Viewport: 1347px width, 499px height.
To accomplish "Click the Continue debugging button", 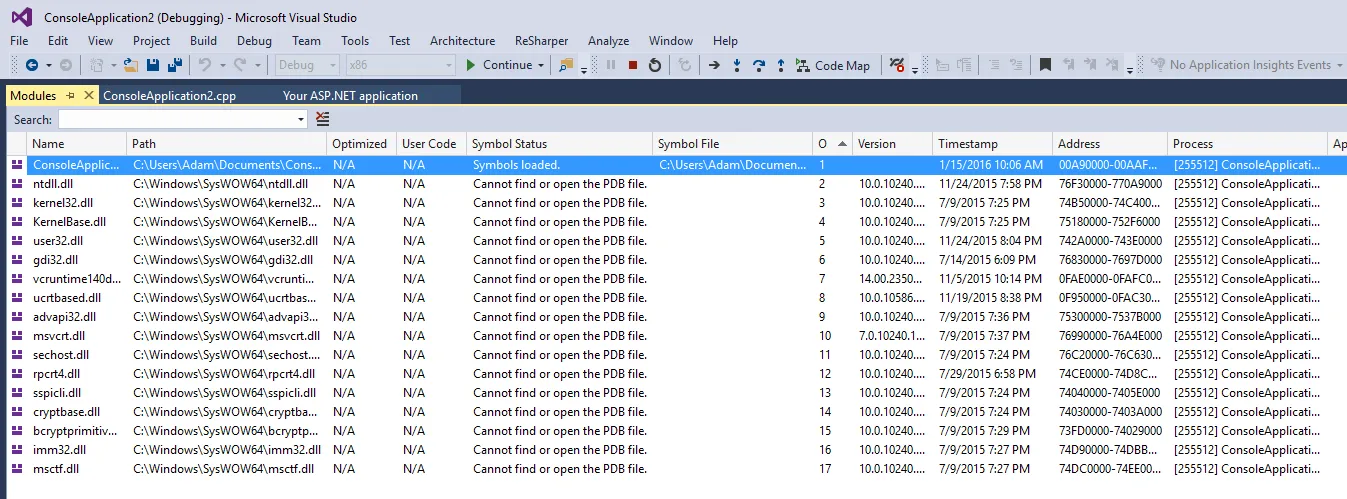I will (498, 65).
